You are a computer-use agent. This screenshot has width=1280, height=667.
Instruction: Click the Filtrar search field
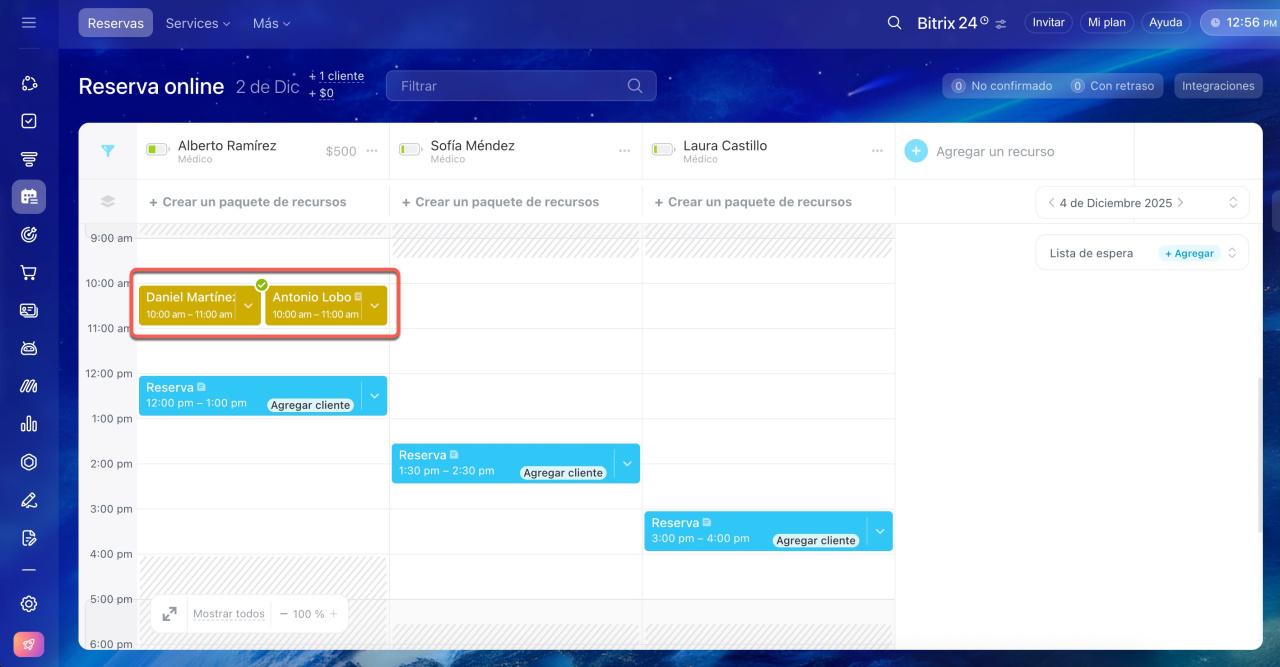[510, 86]
